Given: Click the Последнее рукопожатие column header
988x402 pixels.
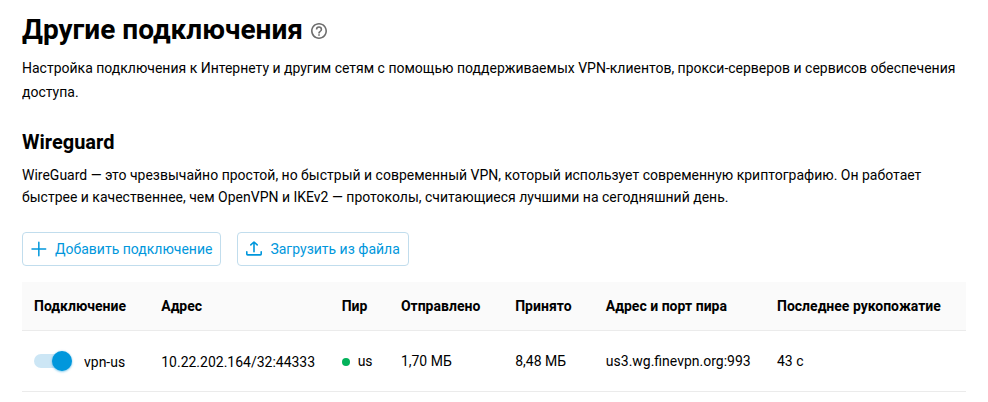Looking at the screenshot, I should click(x=859, y=306).
